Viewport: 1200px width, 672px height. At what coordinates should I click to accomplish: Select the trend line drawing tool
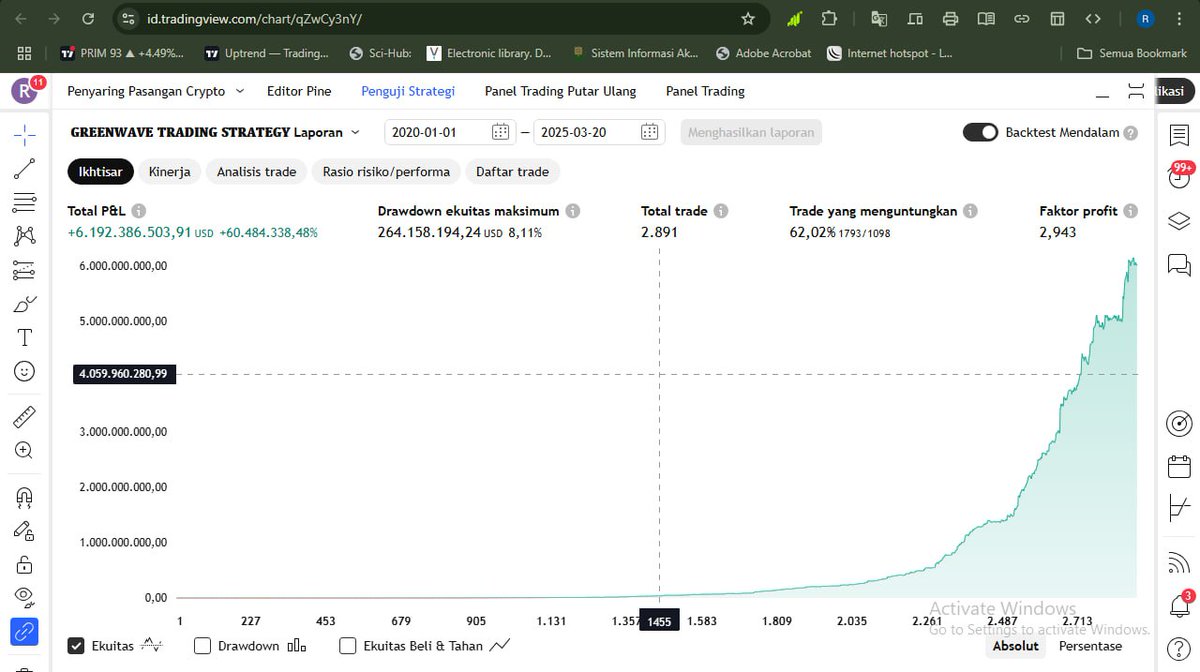pyautogui.click(x=24, y=169)
